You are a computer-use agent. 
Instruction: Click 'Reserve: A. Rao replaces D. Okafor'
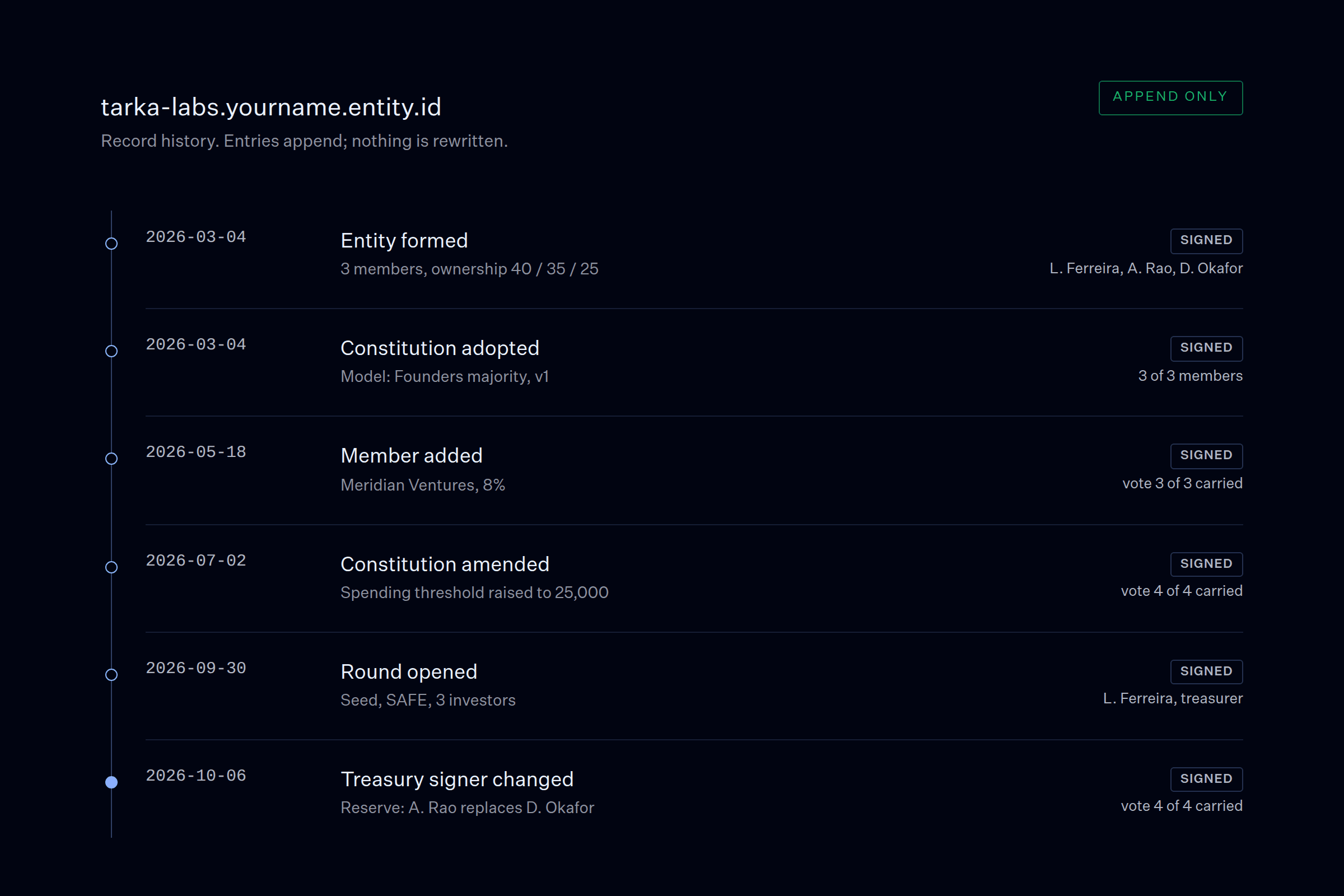pyautogui.click(x=467, y=807)
